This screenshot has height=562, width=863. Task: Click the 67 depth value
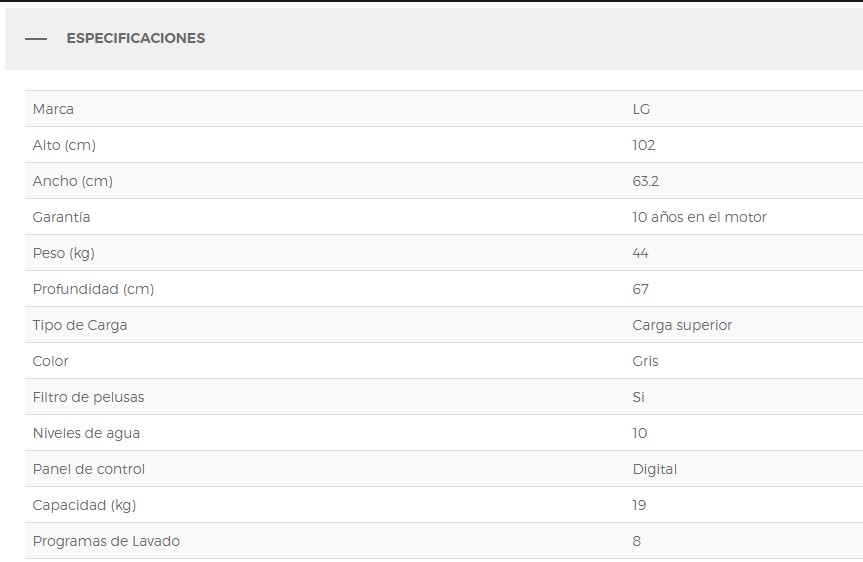point(641,289)
